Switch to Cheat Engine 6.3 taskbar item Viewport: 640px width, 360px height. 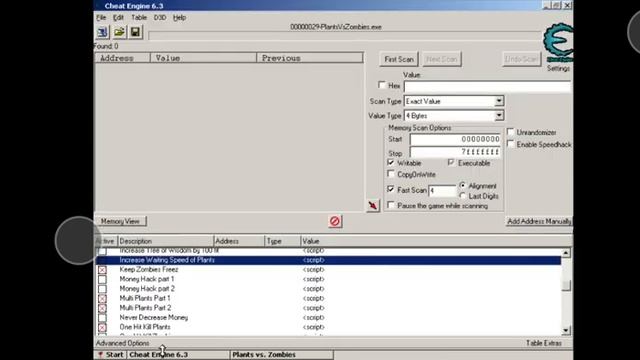(x=178, y=355)
